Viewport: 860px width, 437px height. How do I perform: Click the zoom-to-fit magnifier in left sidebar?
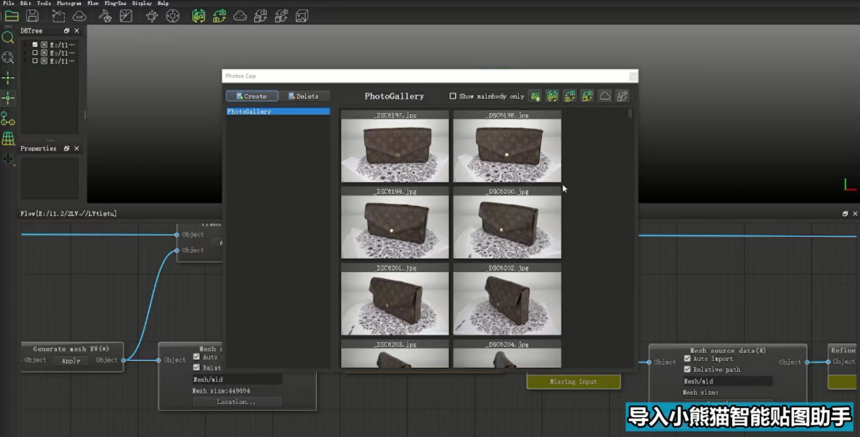8,58
